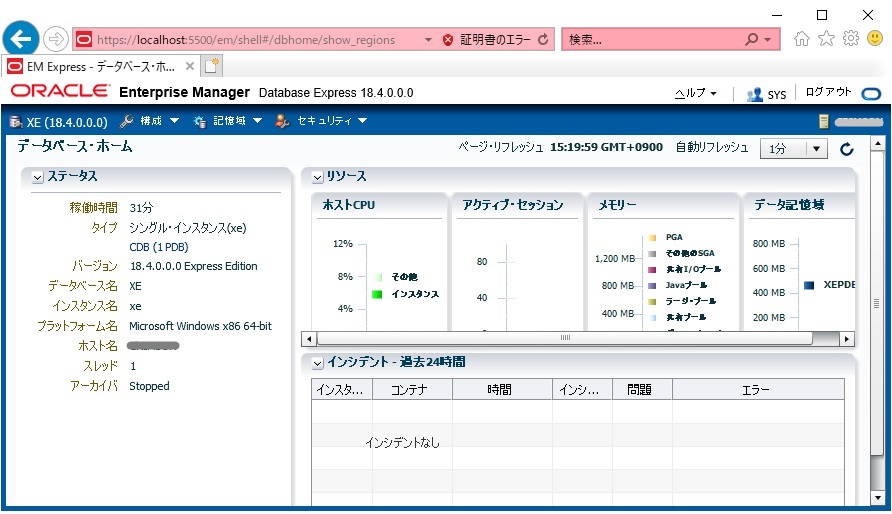
Task: Sort by インスタ... column header
Action: (x=342, y=390)
